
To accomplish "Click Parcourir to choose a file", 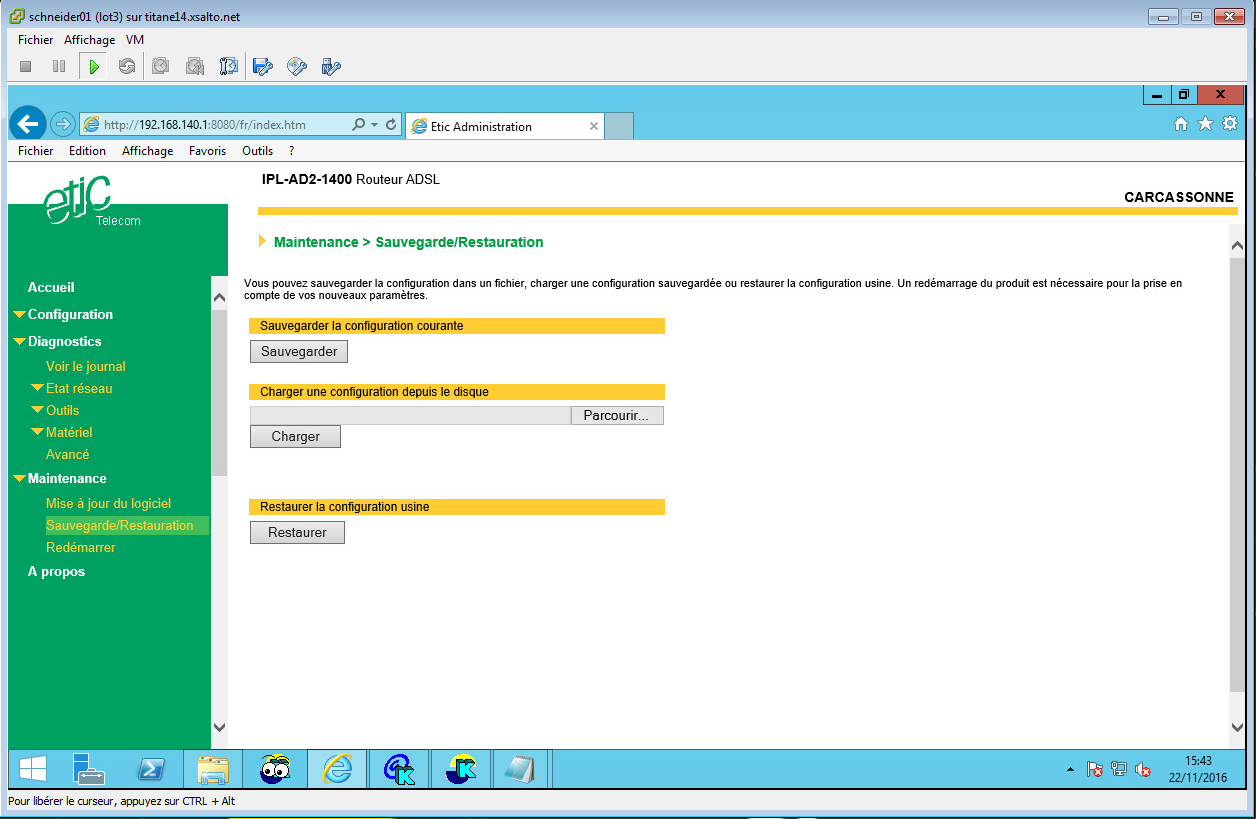I will pyautogui.click(x=616, y=415).
